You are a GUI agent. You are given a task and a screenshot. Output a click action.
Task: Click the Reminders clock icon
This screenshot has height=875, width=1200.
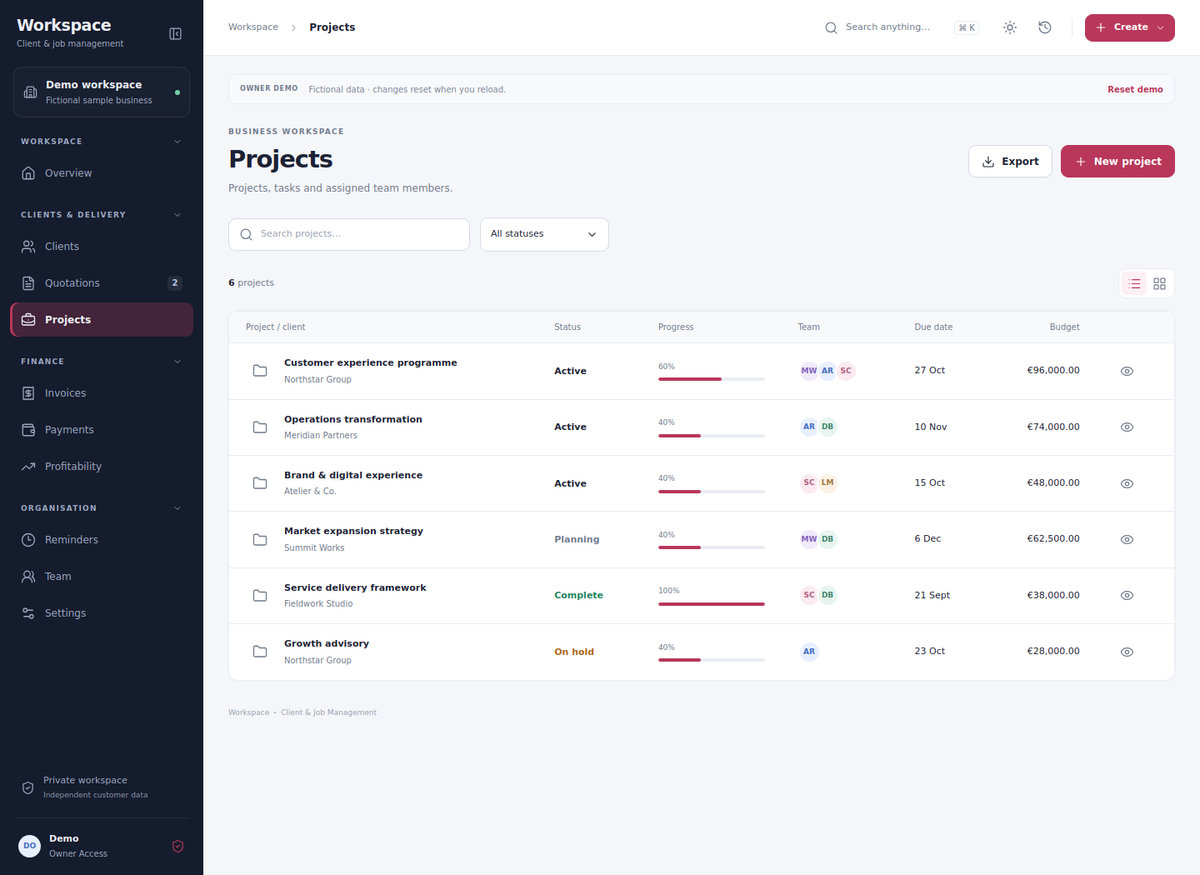[29, 540]
